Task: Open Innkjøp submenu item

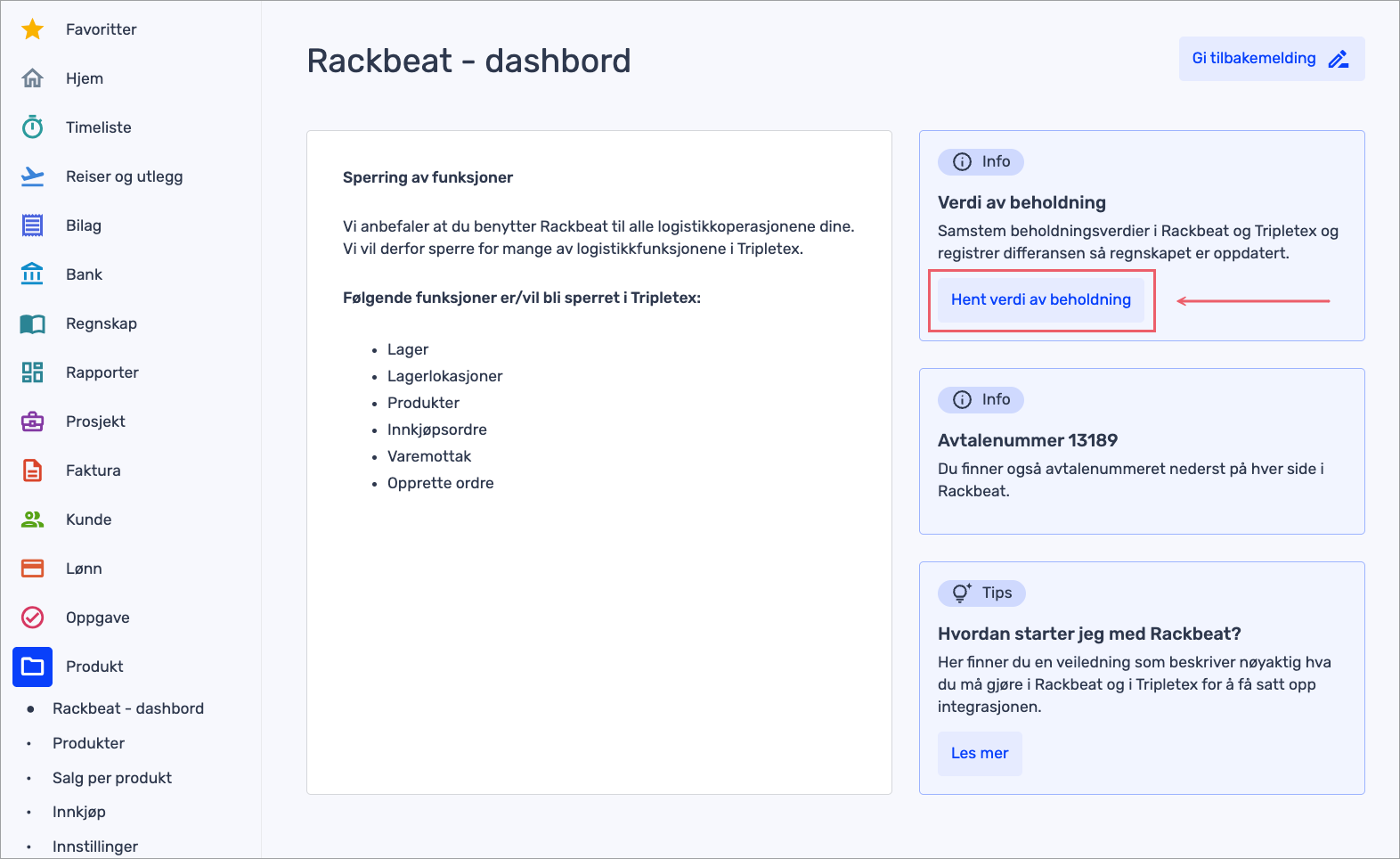Action: coord(79,812)
